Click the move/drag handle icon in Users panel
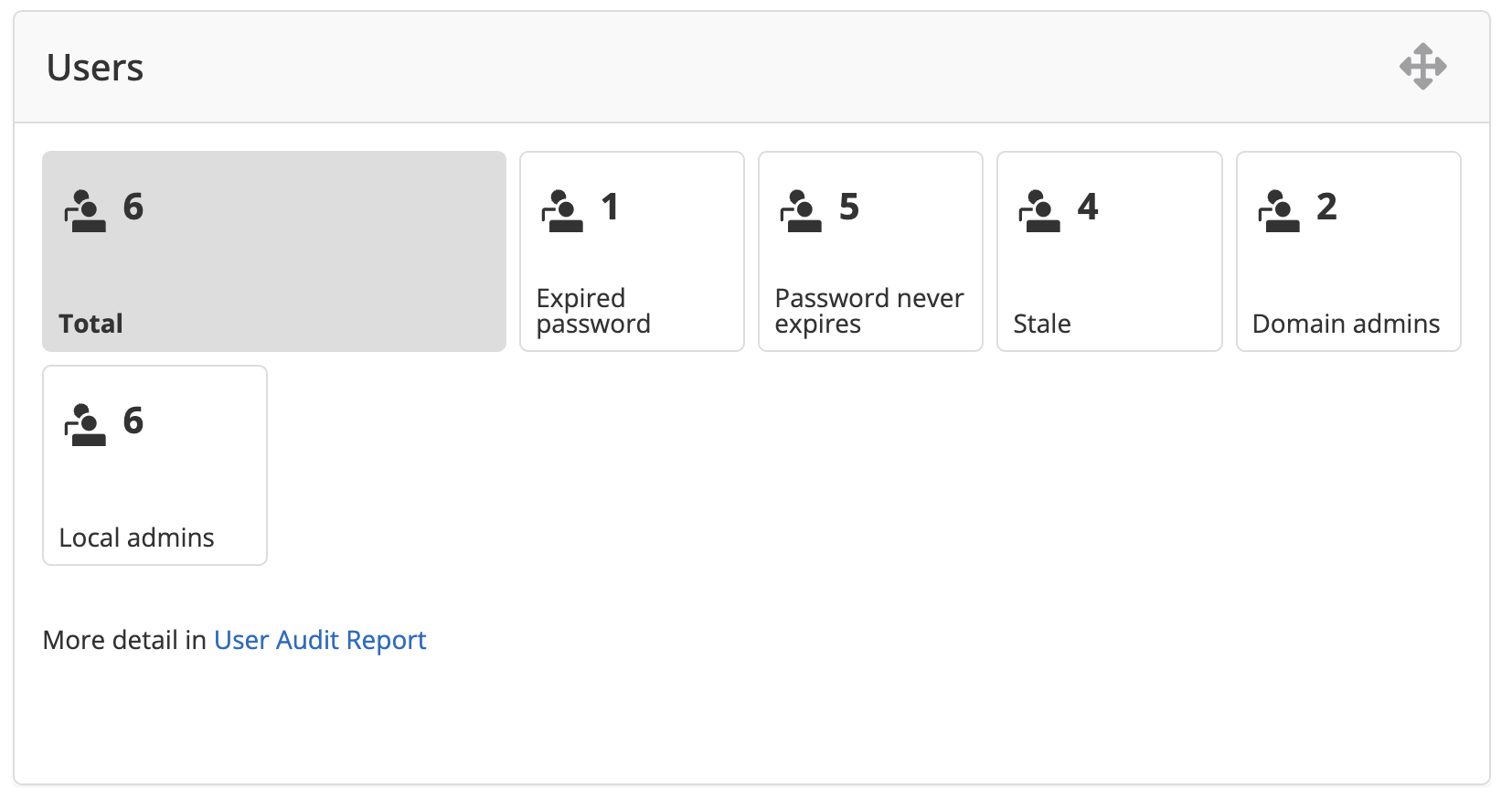 pyautogui.click(x=1422, y=67)
